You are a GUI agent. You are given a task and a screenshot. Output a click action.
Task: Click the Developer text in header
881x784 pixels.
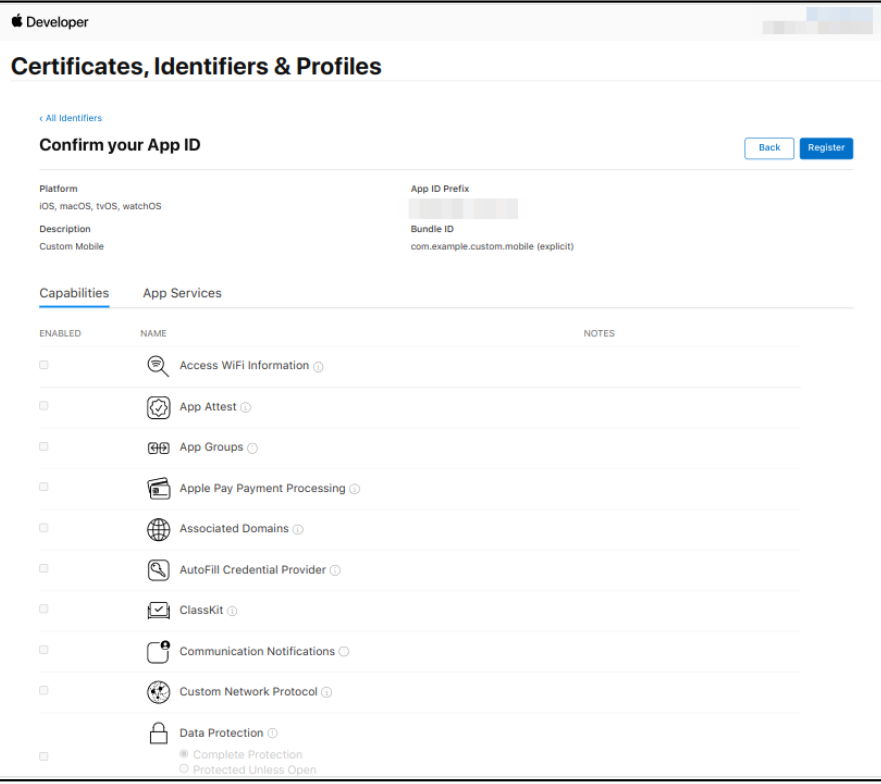(x=57, y=22)
